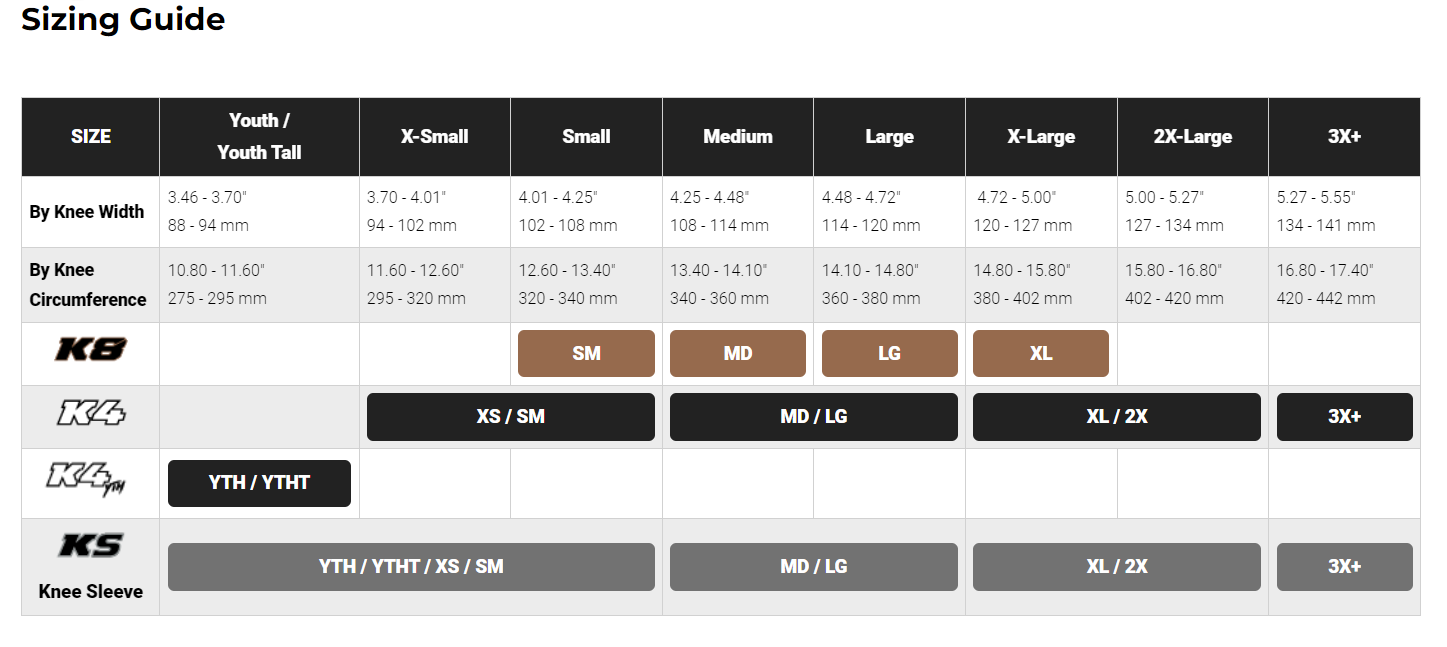
Task: Click the By Knee Circumference row label
Action: [x=88, y=285]
